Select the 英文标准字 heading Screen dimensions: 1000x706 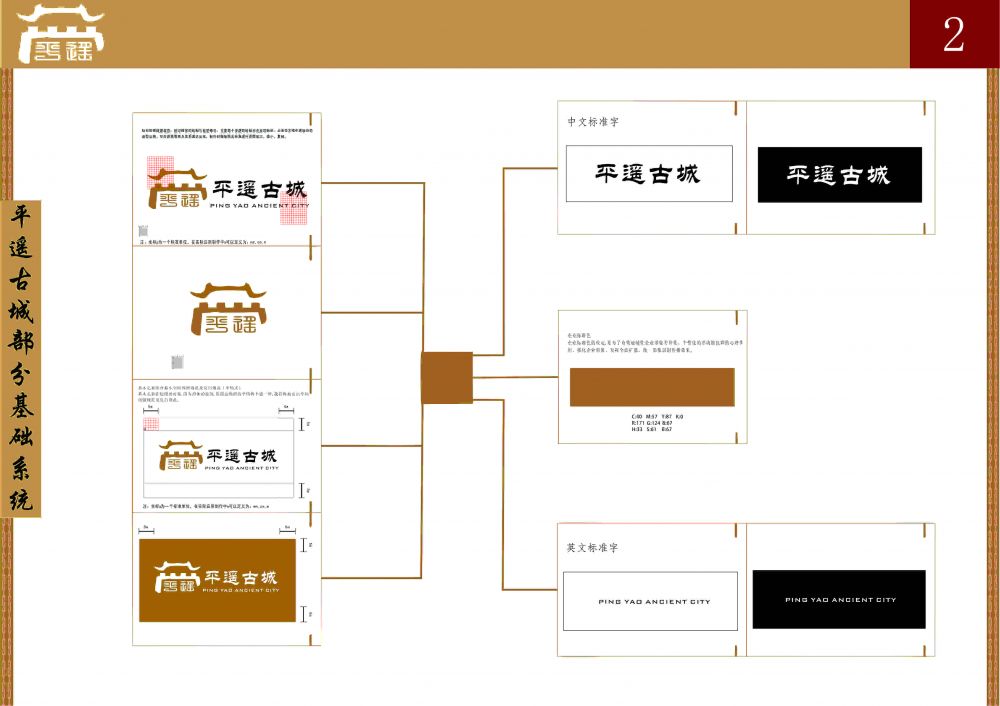(592, 548)
